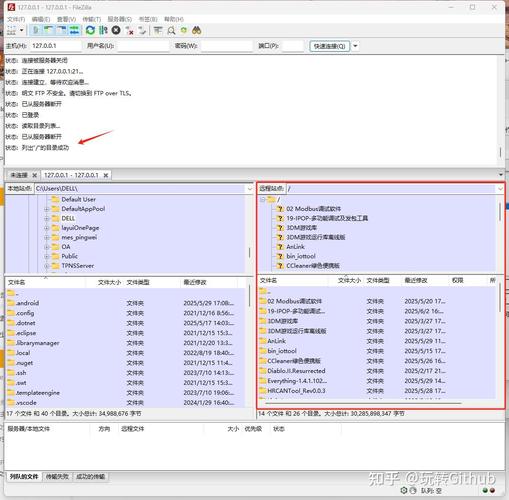This screenshot has height=500, width=509.
Task: Search for files with the binoculars icon
Action: [x=197, y=31]
